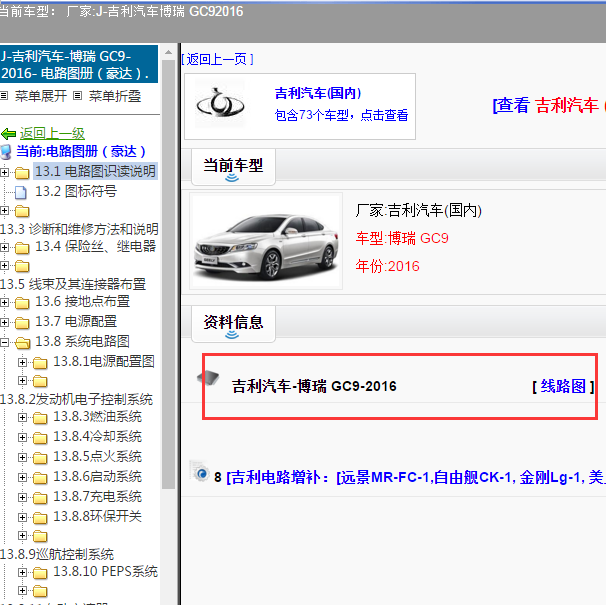Screen dimensions: 606x605
Task: Click the open 13.8 系统电路图 folder icon
Action: (x=22, y=343)
